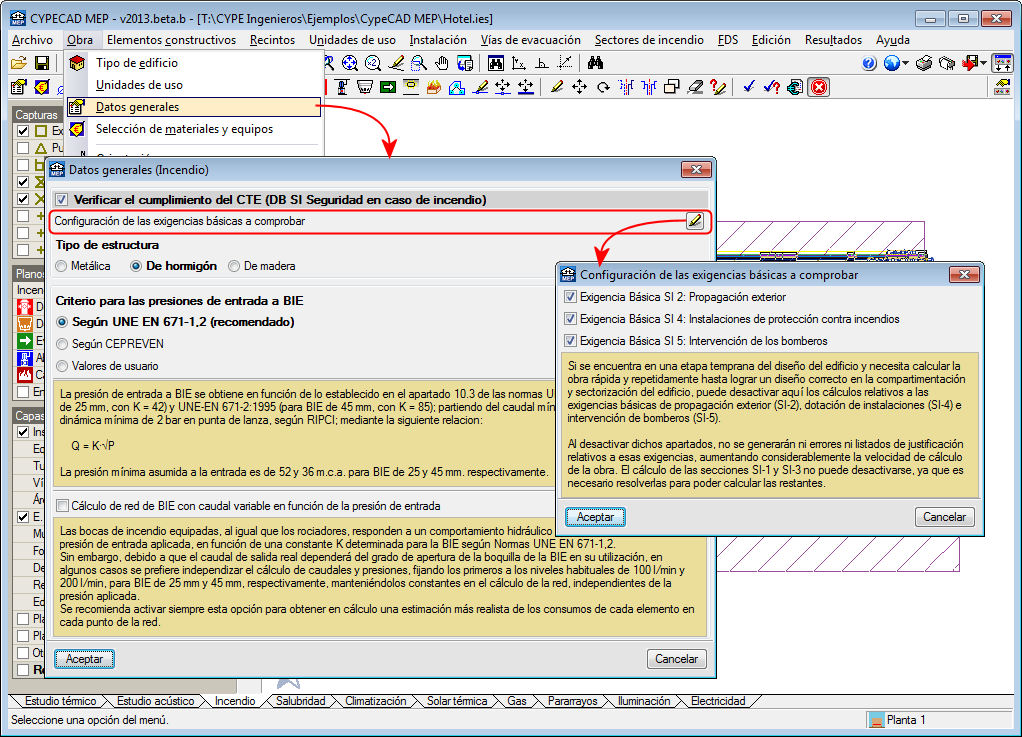Select the fire hydrant BIE tool icon
Viewport: 1022px width, 737px height.
[342, 87]
